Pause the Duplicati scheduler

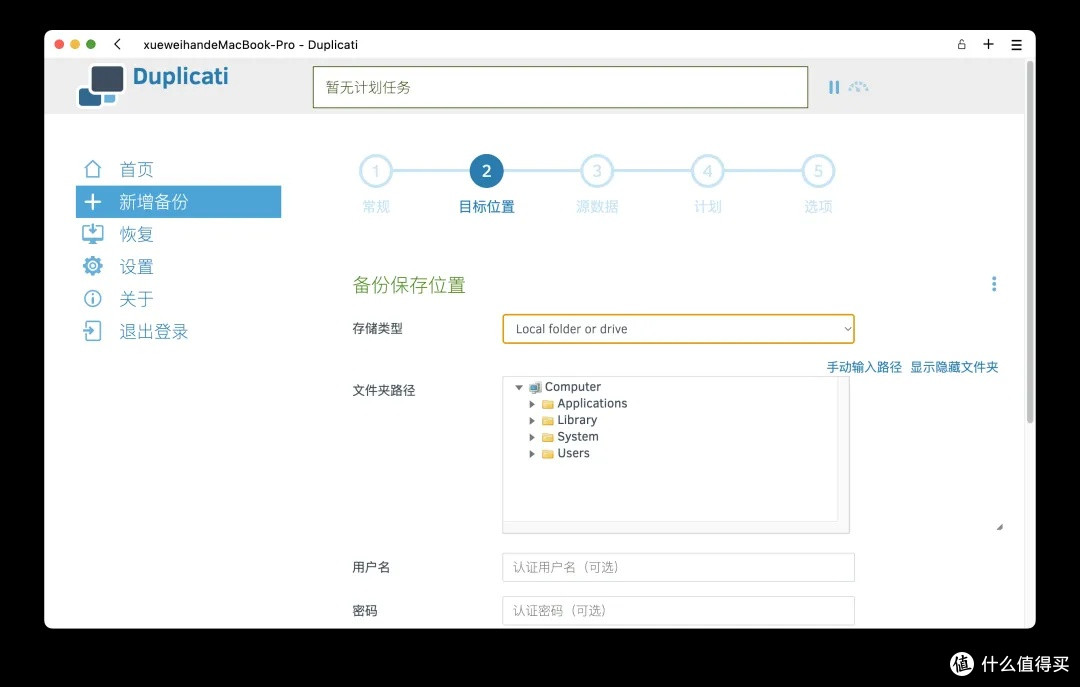click(833, 88)
